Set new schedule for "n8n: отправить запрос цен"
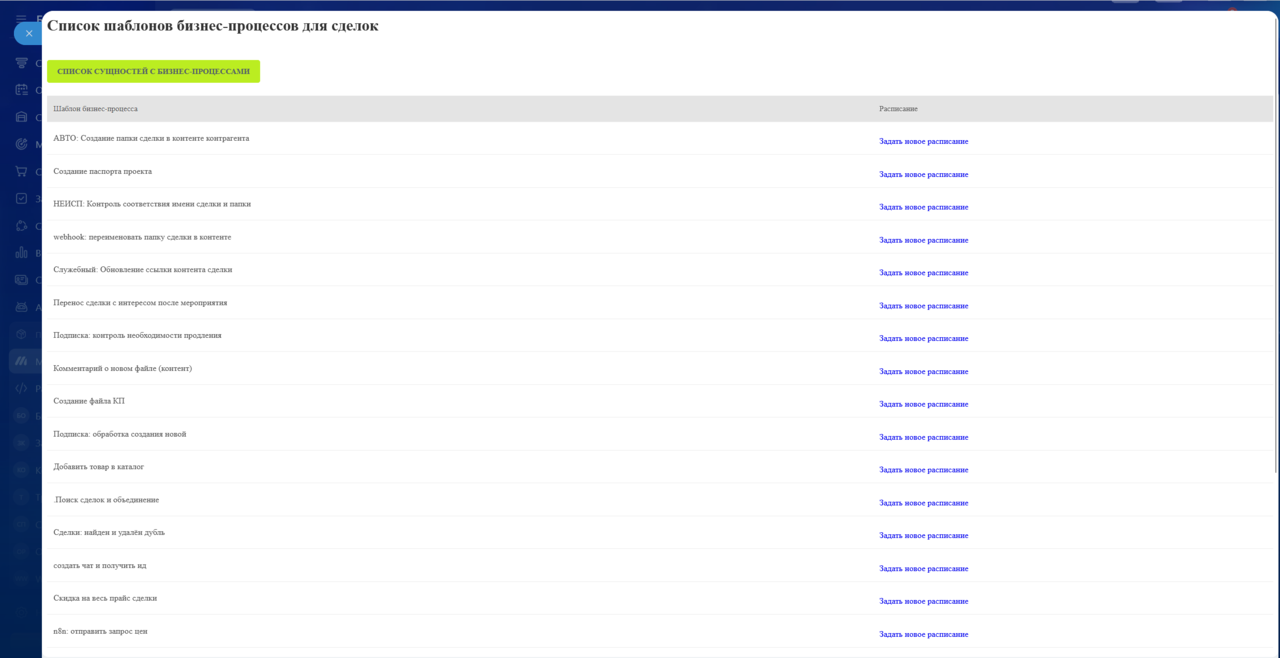This screenshot has height=658, width=1280. 923,634
